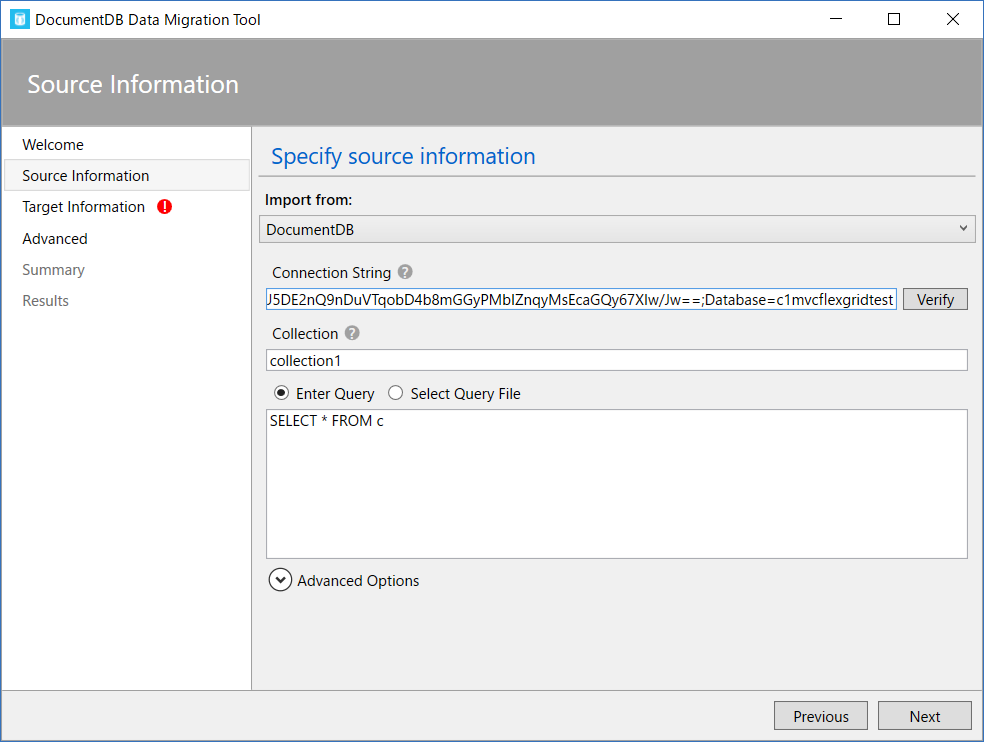Open the Source Information step
Image resolution: width=984 pixels, height=742 pixels.
coord(127,175)
